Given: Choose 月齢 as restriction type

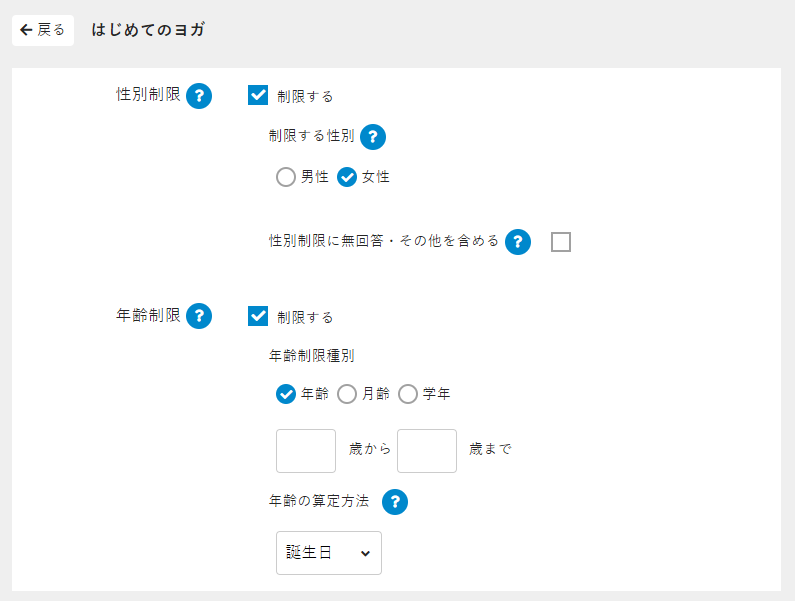Looking at the screenshot, I should pyautogui.click(x=347, y=394).
